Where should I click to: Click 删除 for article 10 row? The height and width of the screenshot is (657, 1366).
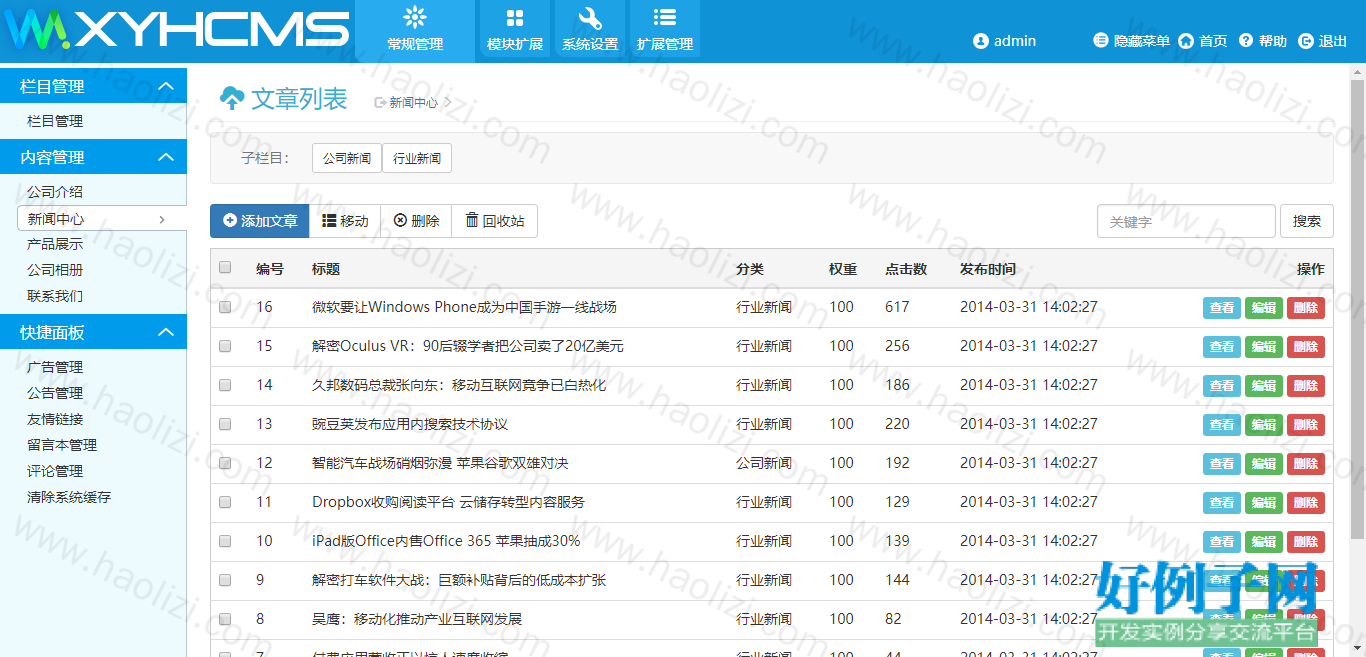click(1306, 542)
